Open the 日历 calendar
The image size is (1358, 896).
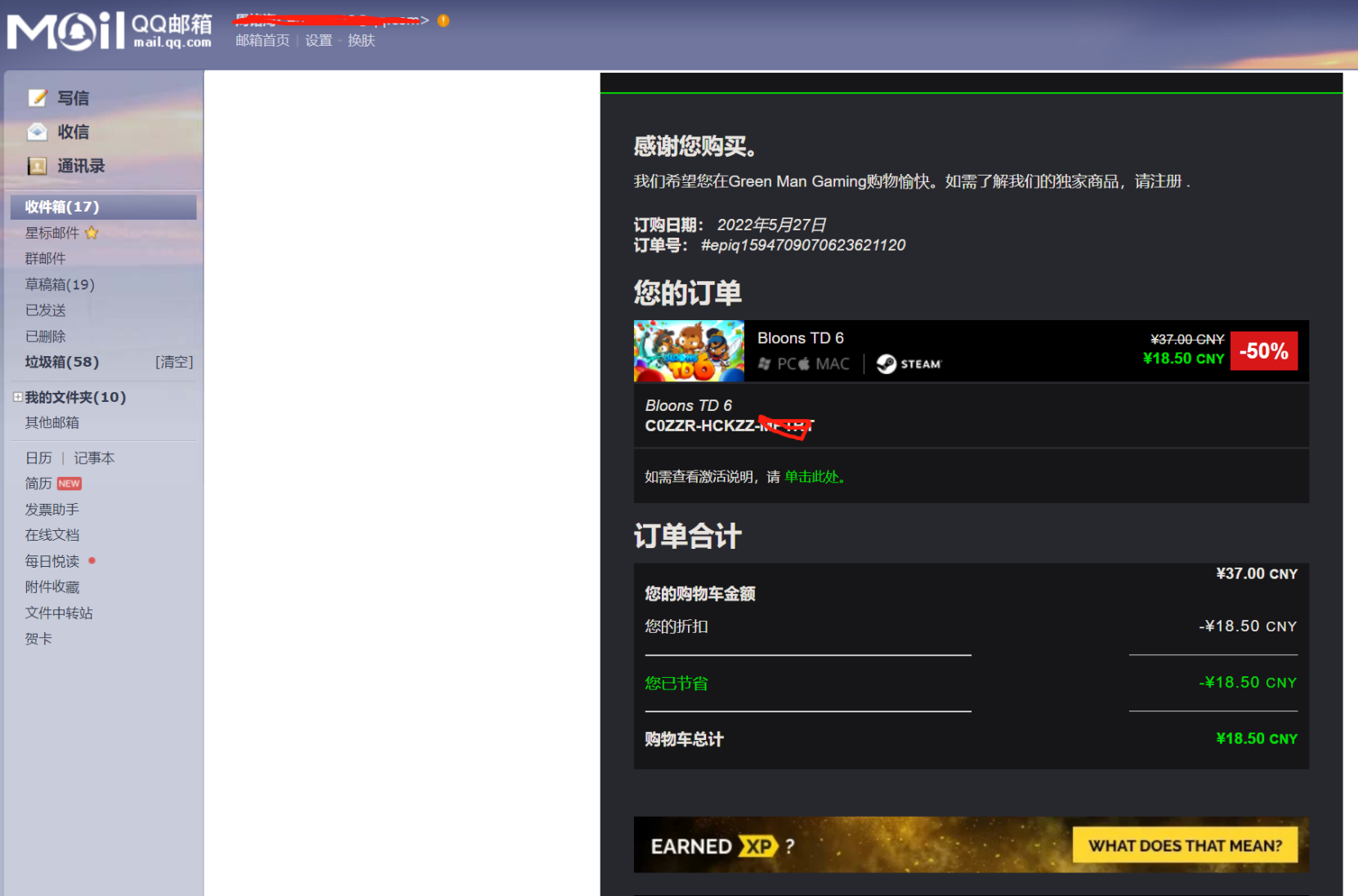tap(38, 458)
